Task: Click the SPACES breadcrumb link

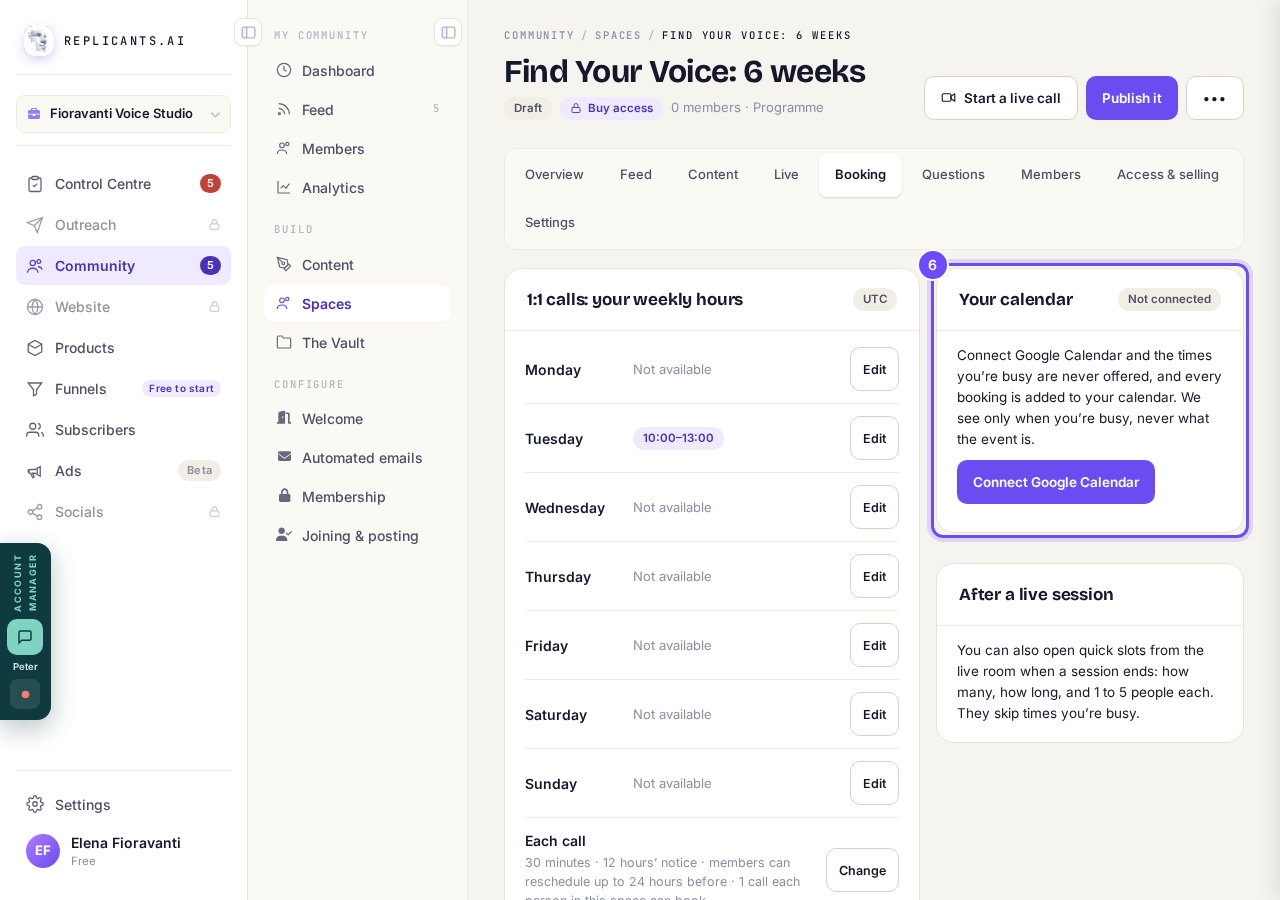Action: tap(618, 35)
